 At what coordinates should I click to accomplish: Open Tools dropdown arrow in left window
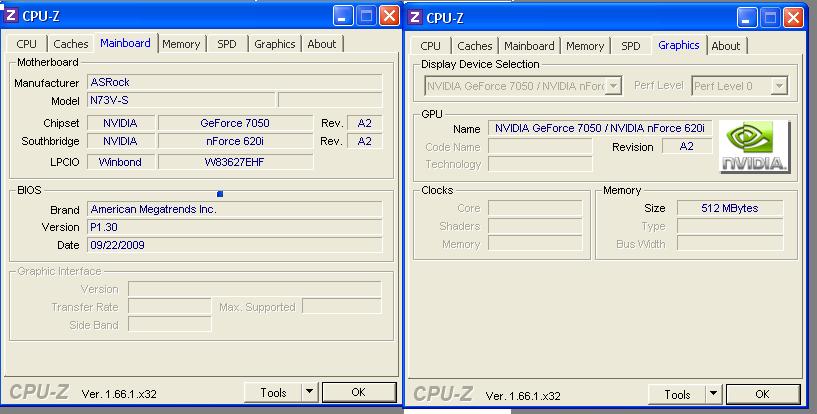310,392
